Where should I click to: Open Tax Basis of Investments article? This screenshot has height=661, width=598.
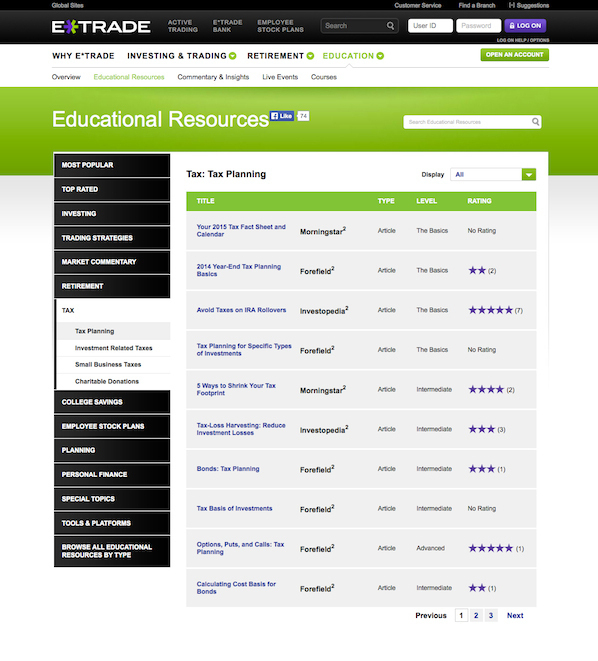pyautogui.click(x=234, y=508)
